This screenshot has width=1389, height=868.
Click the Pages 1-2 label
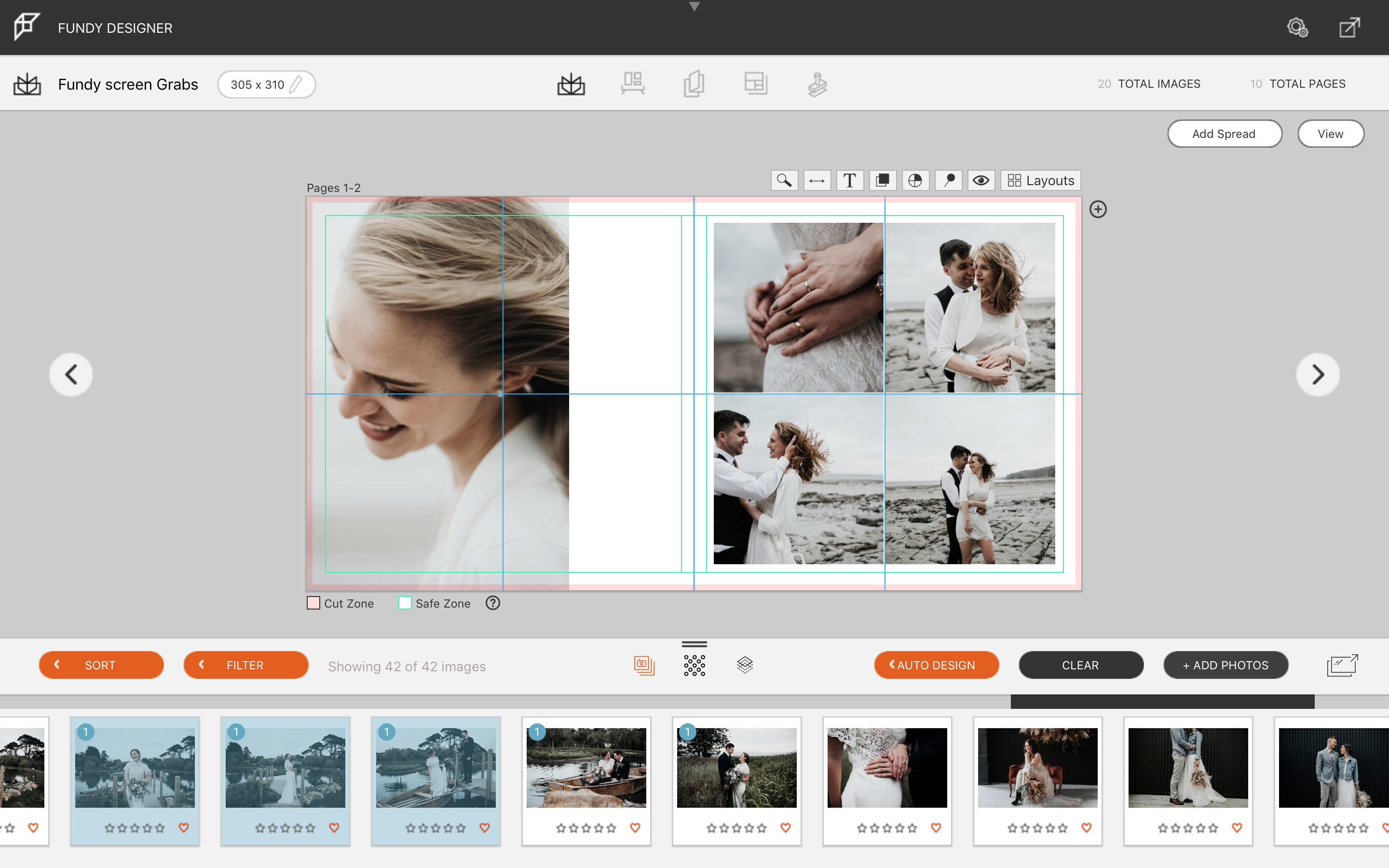point(333,188)
